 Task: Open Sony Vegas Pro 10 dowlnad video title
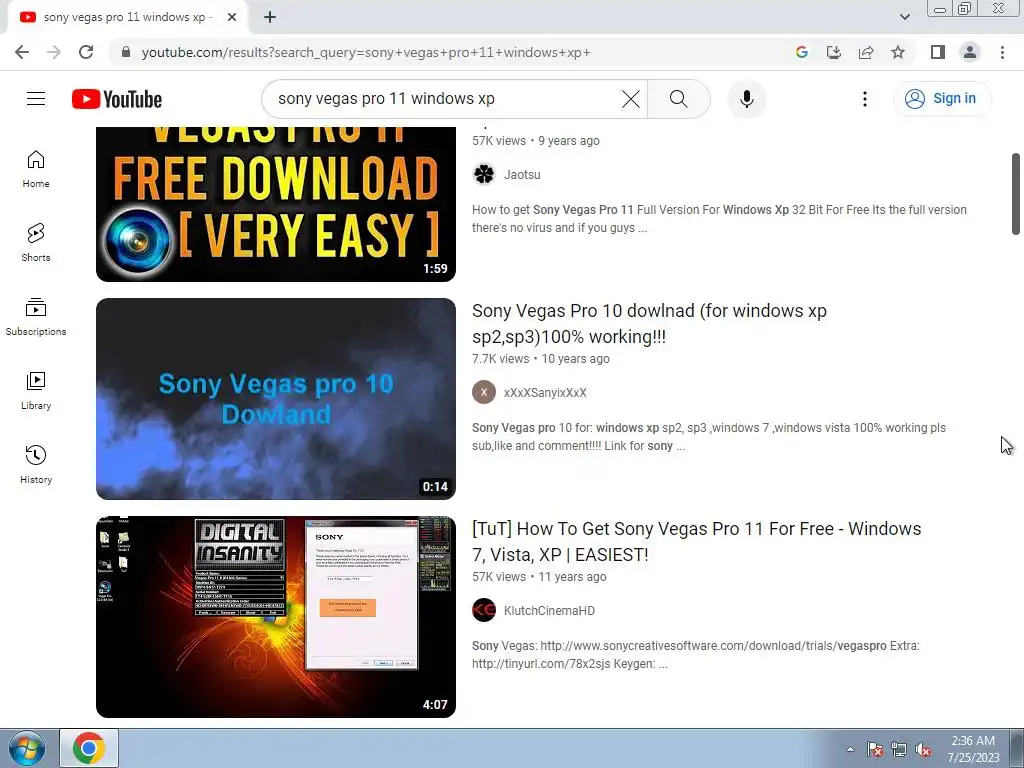tap(649, 323)
